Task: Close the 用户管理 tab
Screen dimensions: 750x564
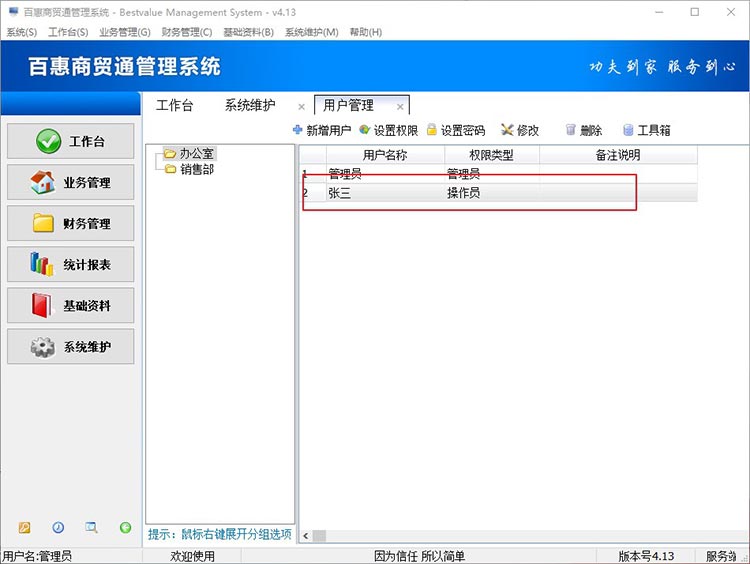Action: 400,107
